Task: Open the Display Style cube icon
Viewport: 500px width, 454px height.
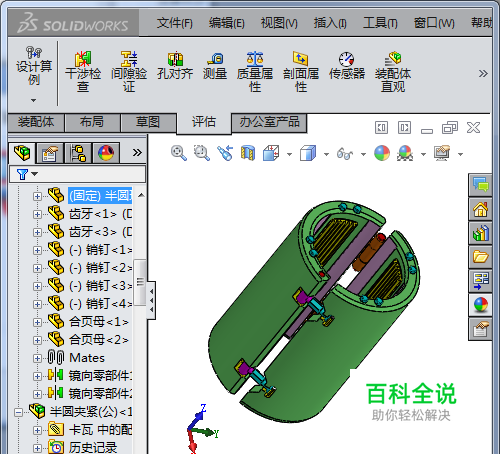Action: (308, 153)
